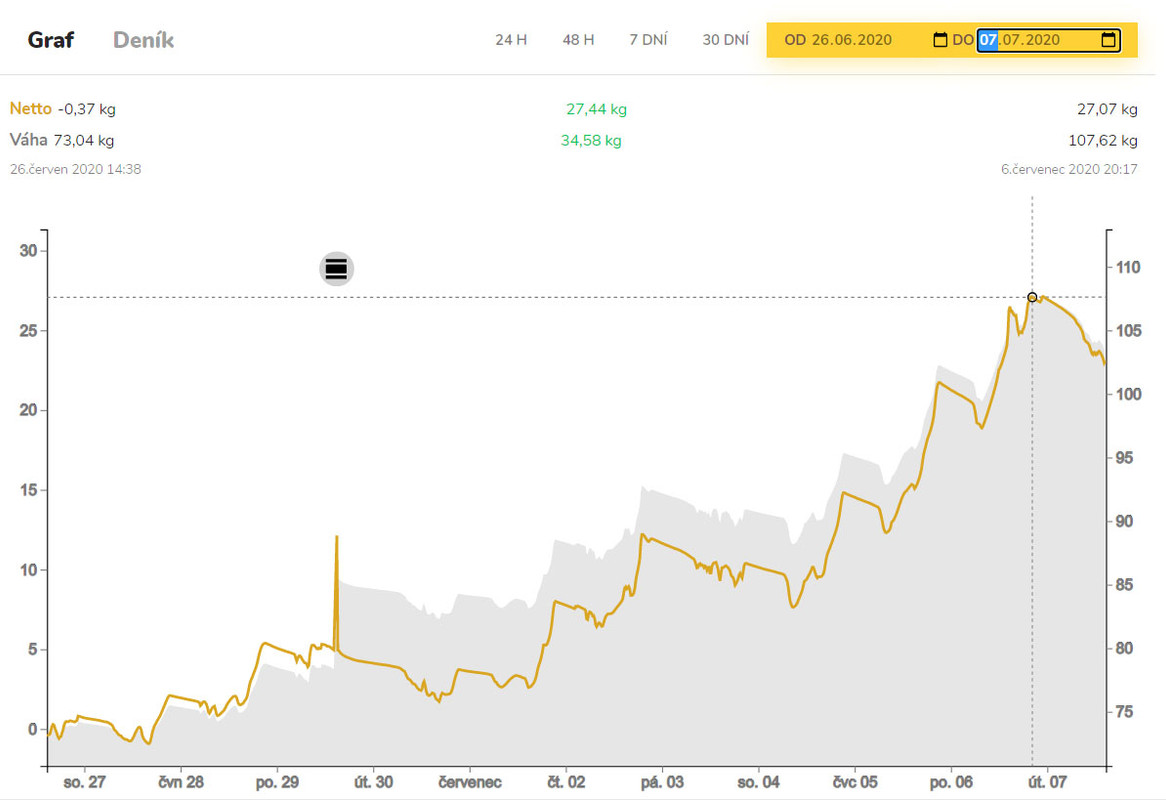Click the po. 29 axis label

tap(277, 782)
